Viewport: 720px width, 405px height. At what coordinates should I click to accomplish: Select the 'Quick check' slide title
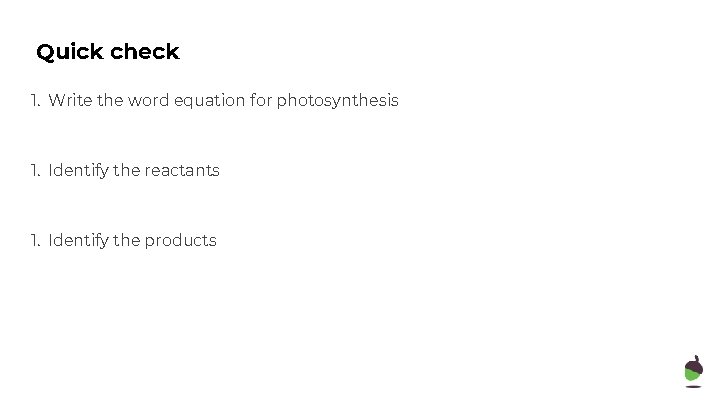click(107, 52)
